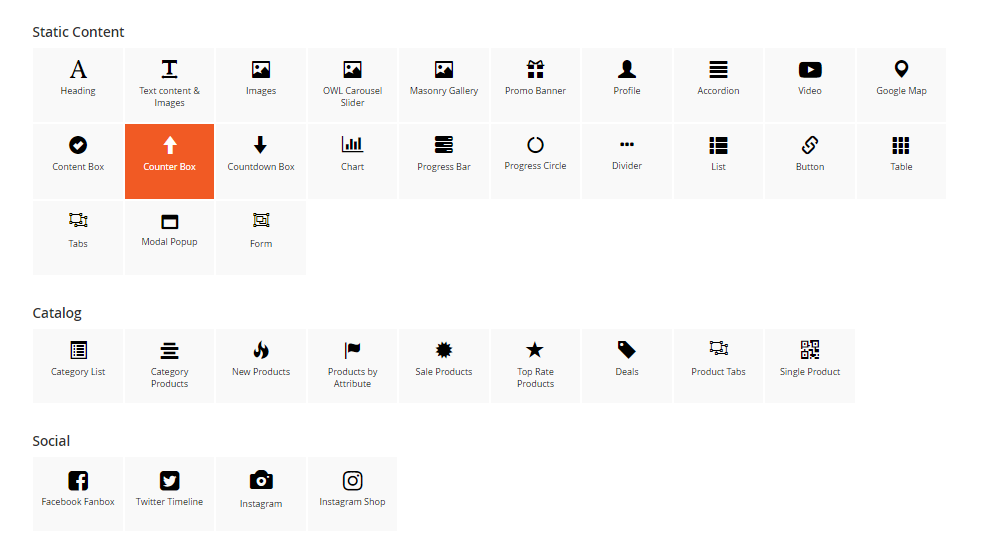999x548 pixels.
Task: Click the OWL Carousel Slider icon
Action: [x=352, y=70]
